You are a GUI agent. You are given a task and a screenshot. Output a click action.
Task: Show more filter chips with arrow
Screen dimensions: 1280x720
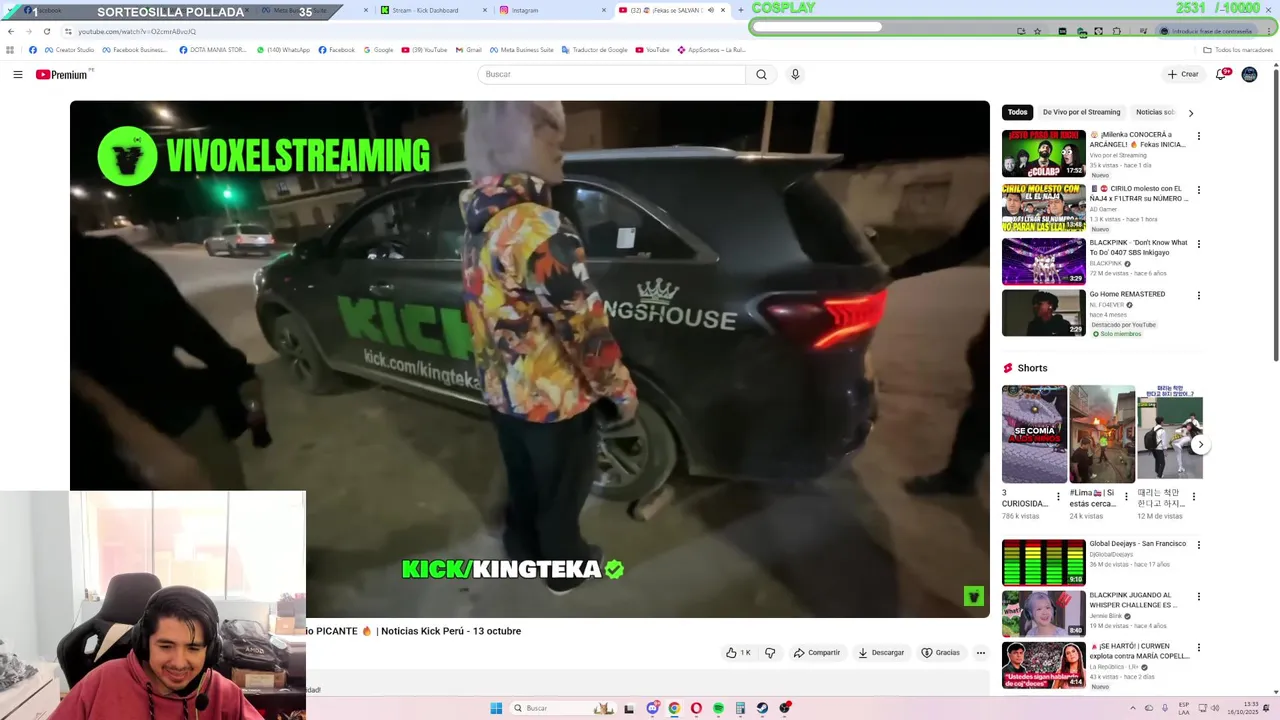(1191, 113)
